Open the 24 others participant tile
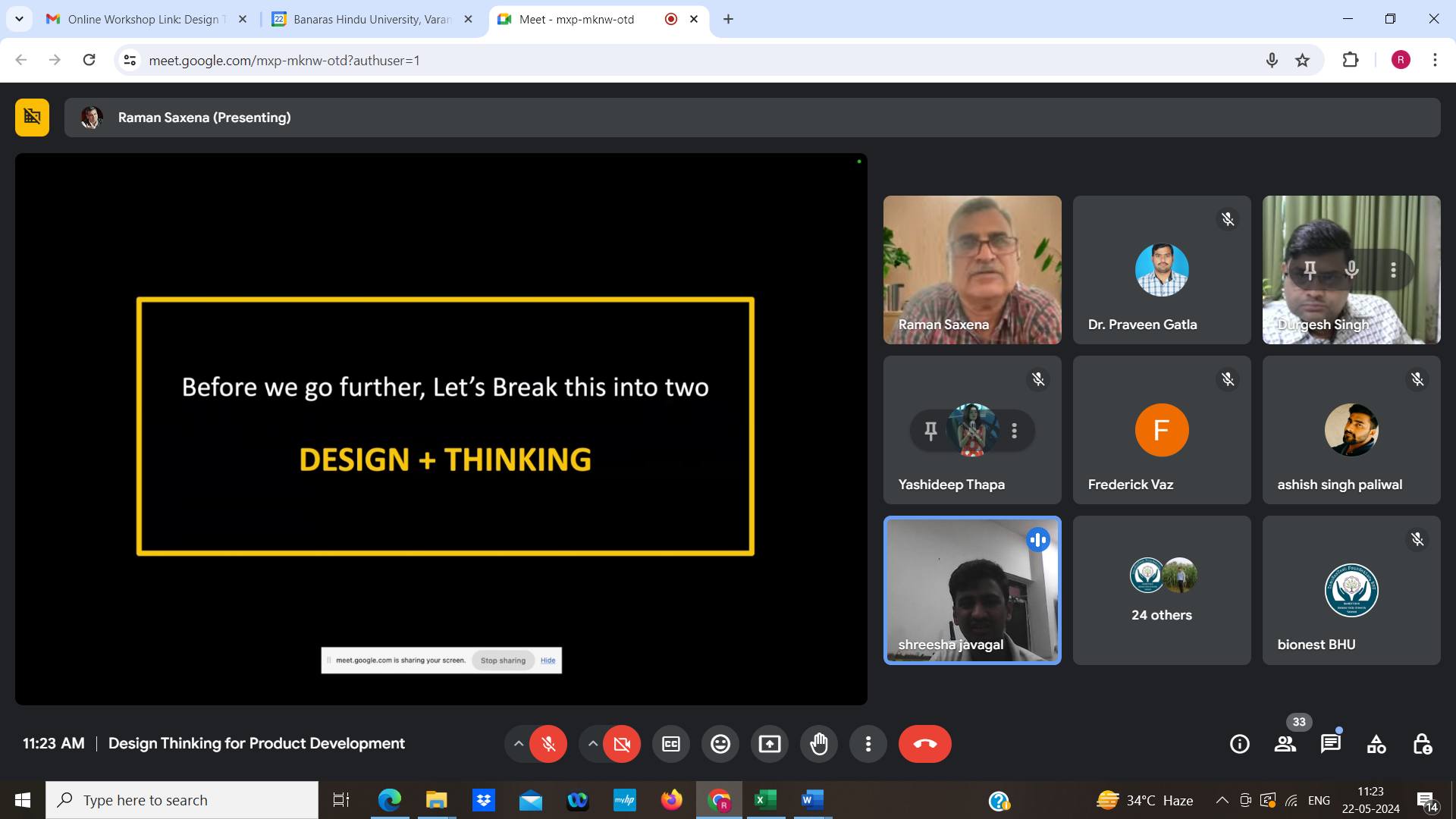The image size is (1456, 819). coord(1161,591)
